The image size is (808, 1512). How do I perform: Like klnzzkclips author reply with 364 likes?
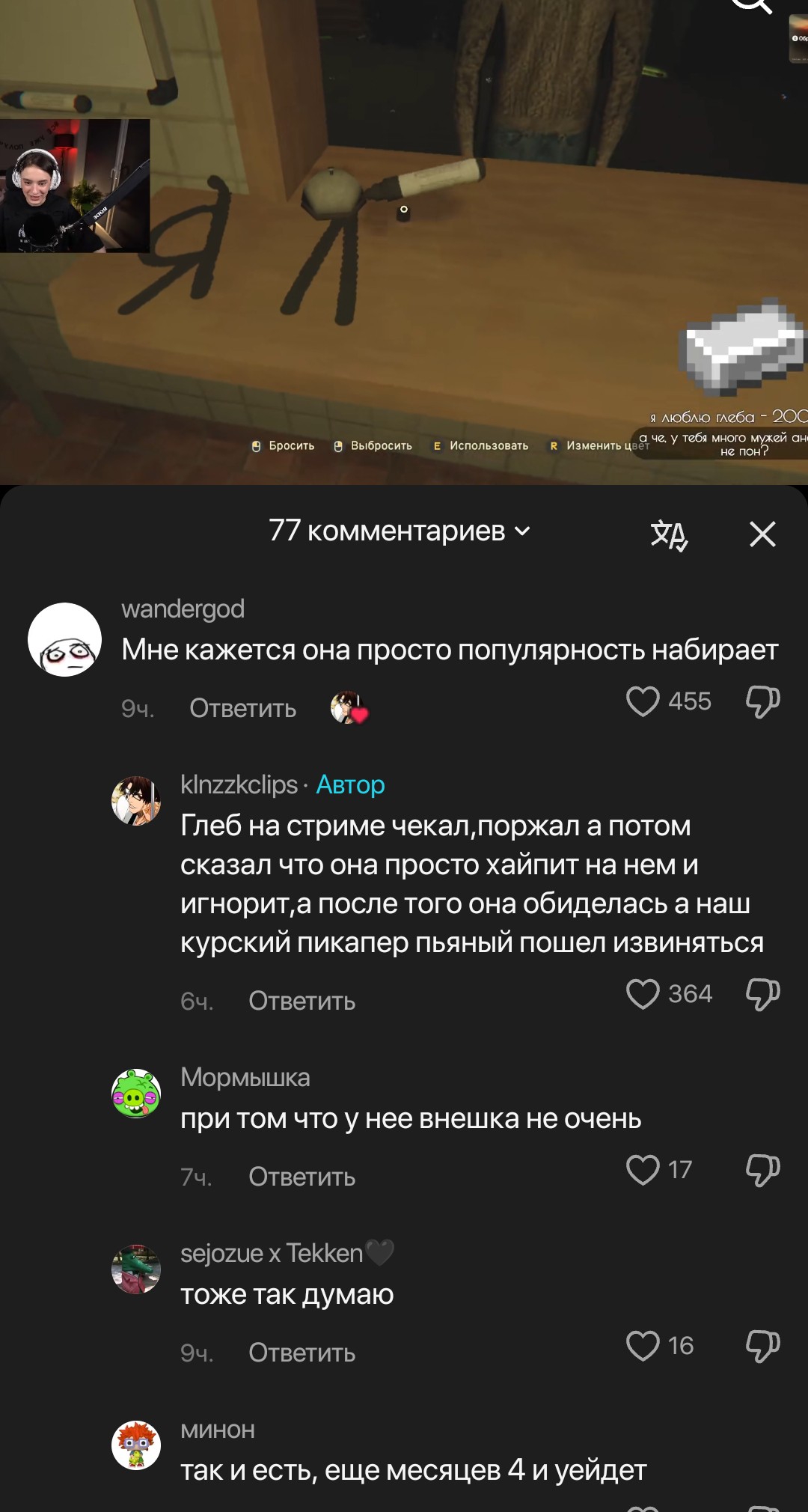643,994
